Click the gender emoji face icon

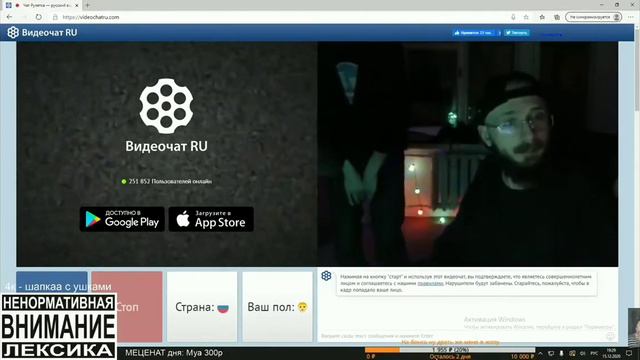(x=302, y=307)
